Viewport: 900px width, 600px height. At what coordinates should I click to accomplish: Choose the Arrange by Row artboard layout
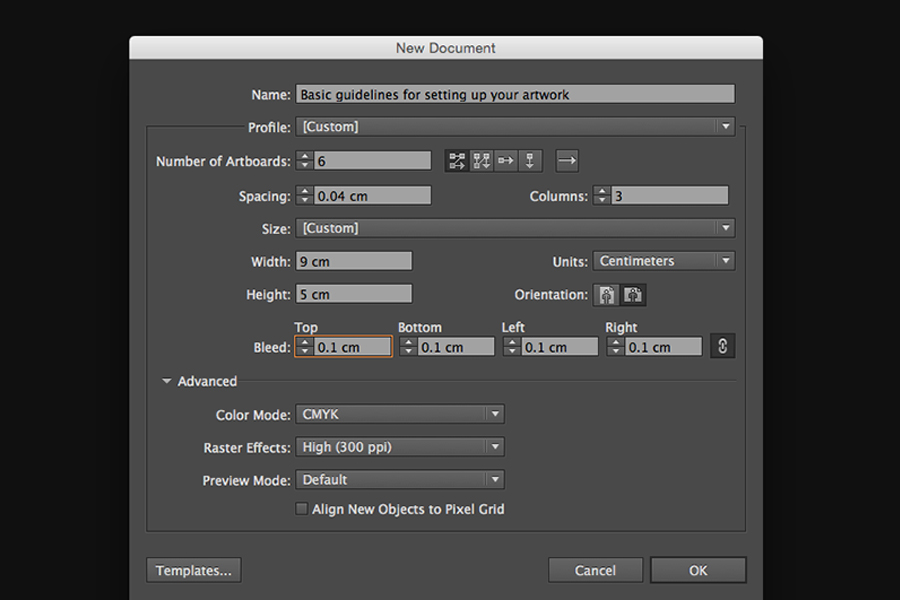505,160
